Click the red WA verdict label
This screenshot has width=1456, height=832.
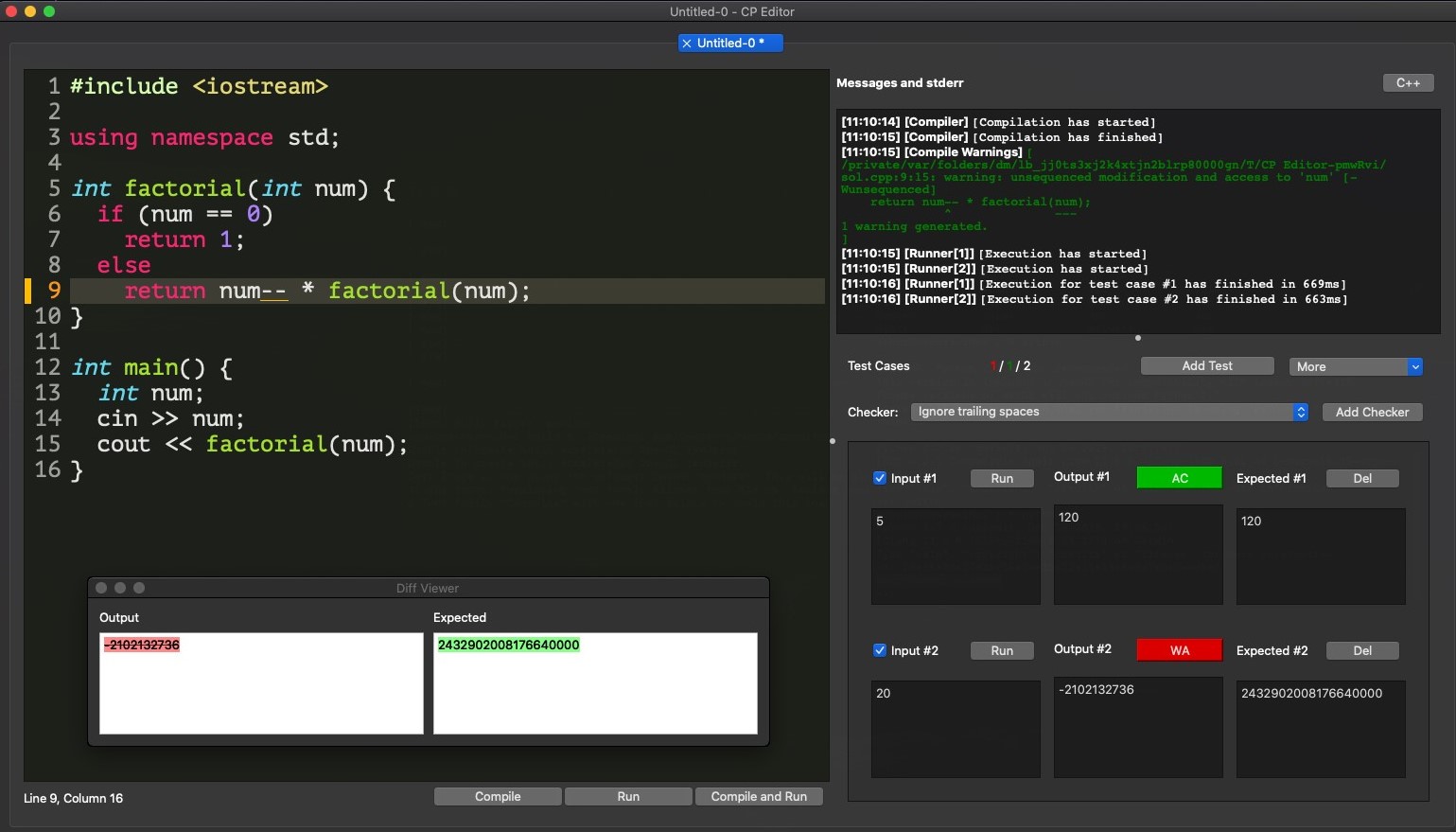[x=1179, y=651]
